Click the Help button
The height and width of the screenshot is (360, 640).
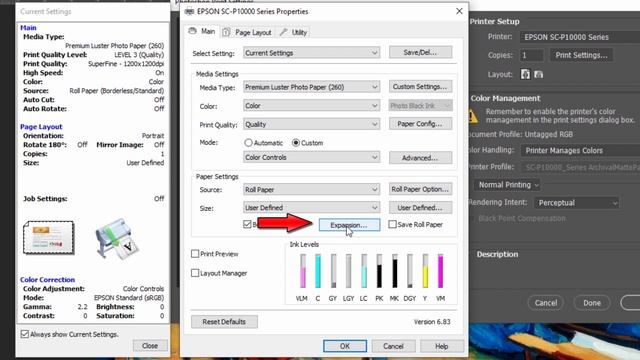click(x=442, y=346)
